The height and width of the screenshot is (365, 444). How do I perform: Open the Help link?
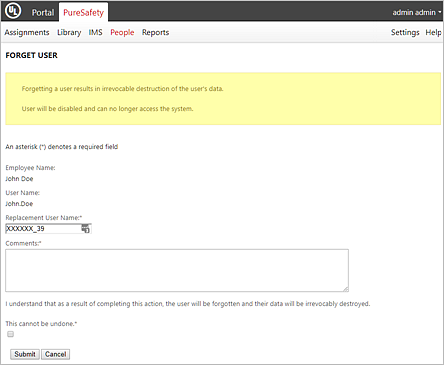pyautogui.click(x=433, y=32)
